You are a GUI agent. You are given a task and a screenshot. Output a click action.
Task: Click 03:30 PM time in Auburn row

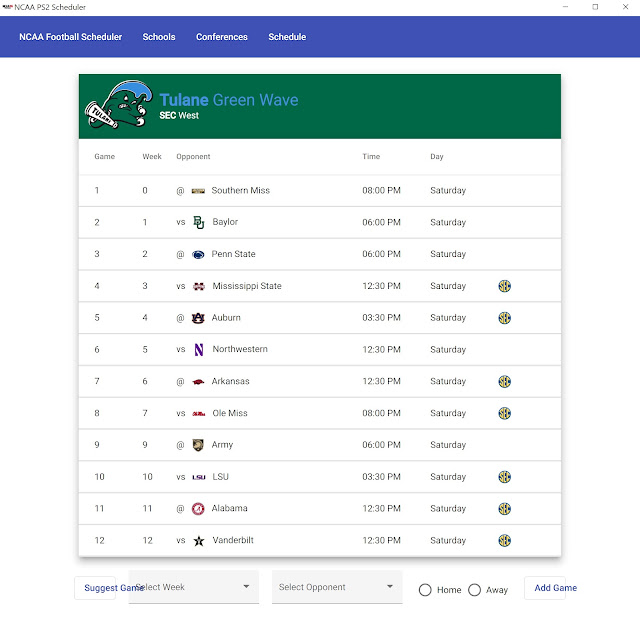click(381, 318)
